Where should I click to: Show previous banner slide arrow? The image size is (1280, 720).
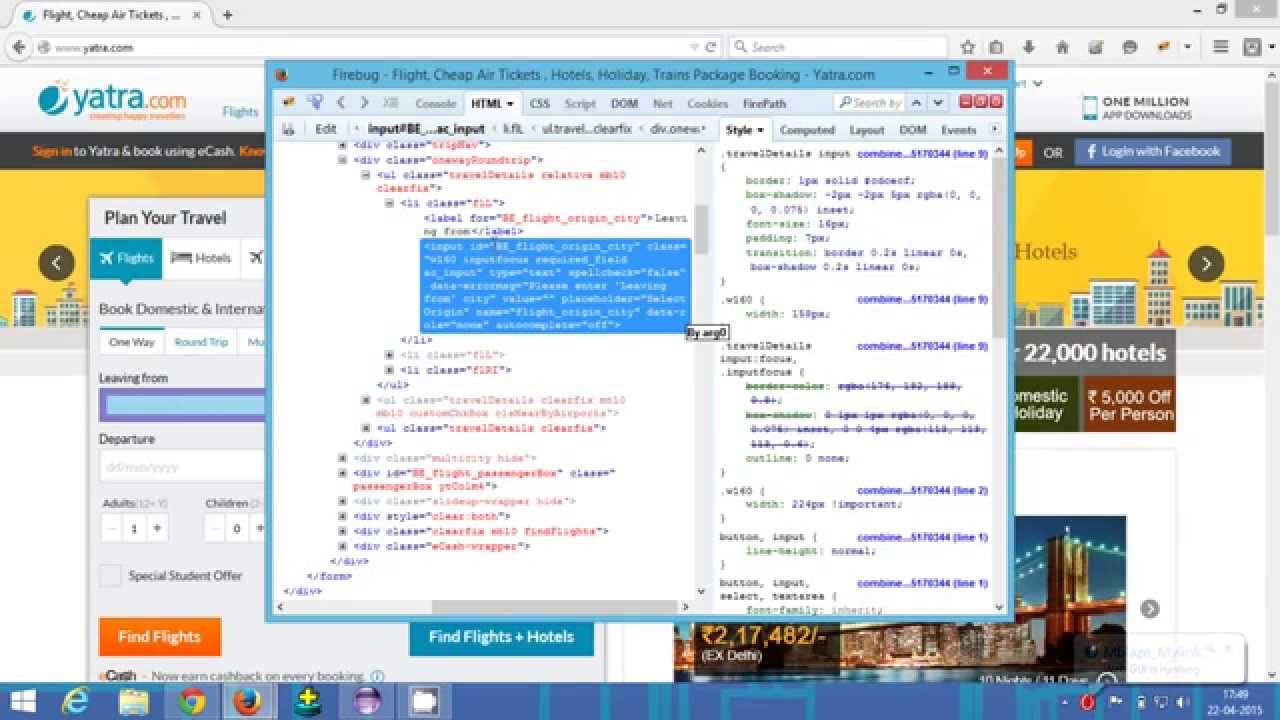coord(57,263)
